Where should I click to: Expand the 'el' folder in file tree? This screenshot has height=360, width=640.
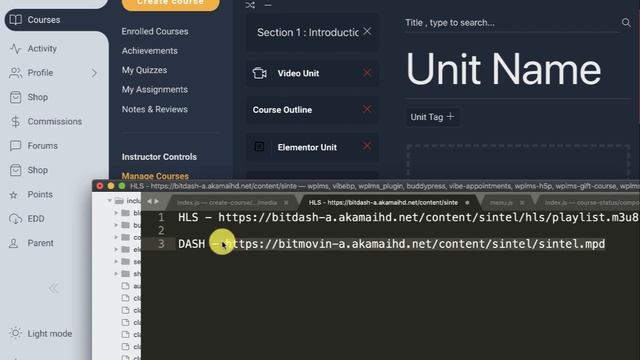pos(116,249)
